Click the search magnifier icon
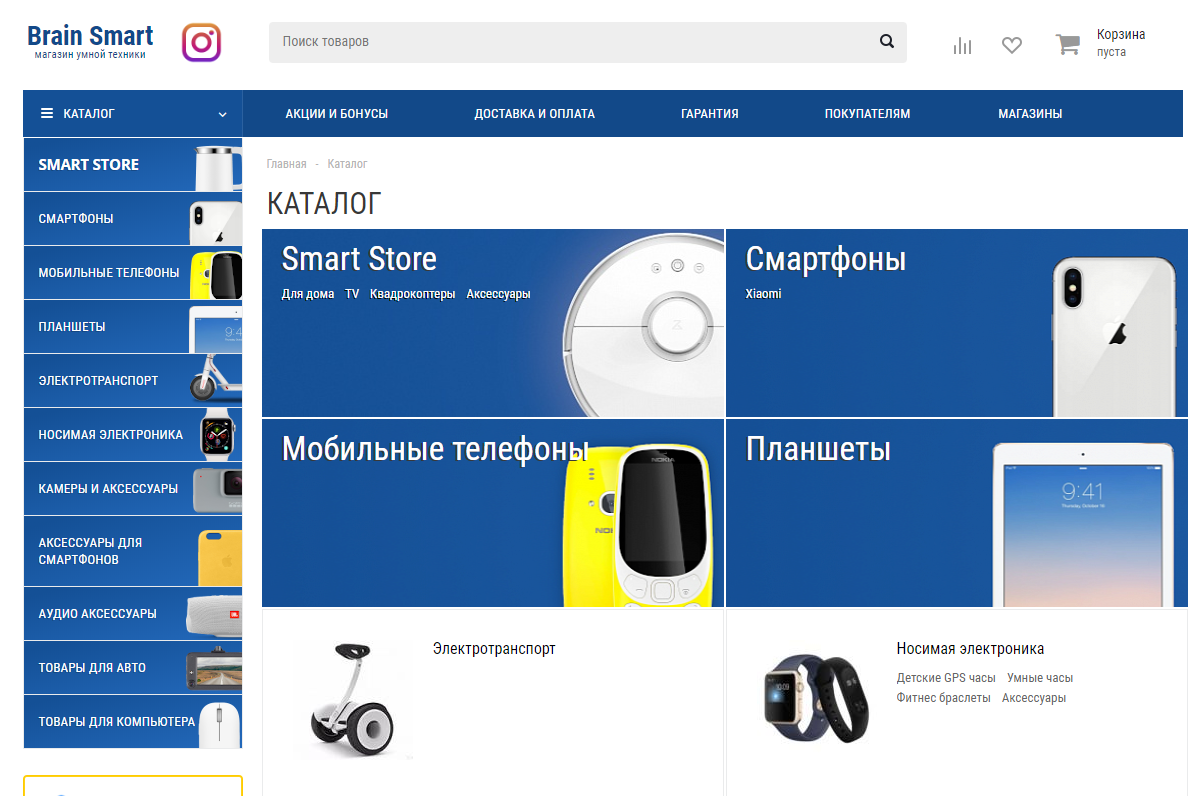The image size is (1201, 796). point(886,41)
